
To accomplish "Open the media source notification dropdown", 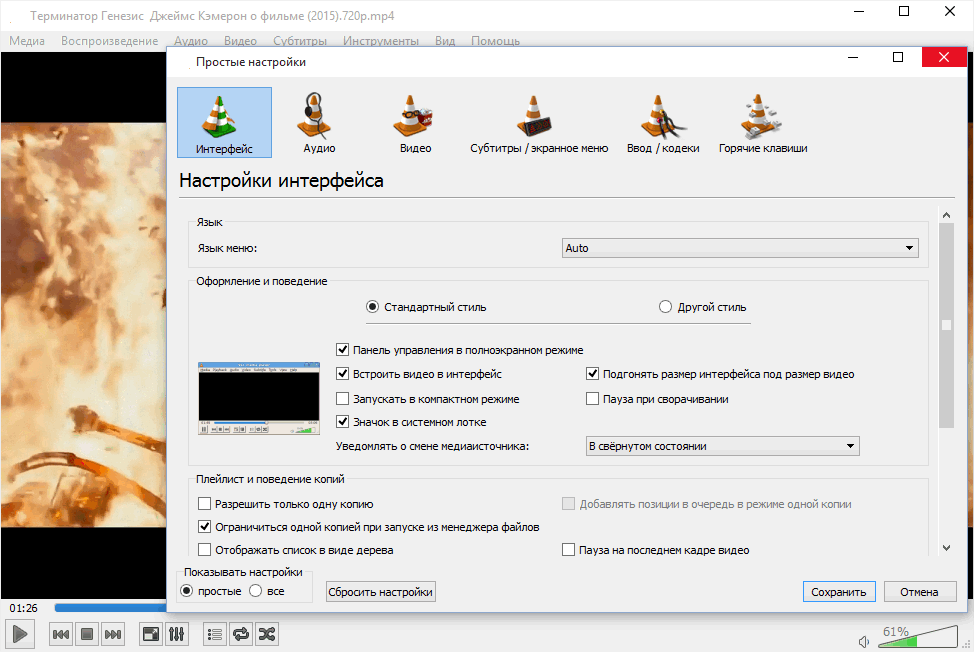I will (x=722, y=446).
